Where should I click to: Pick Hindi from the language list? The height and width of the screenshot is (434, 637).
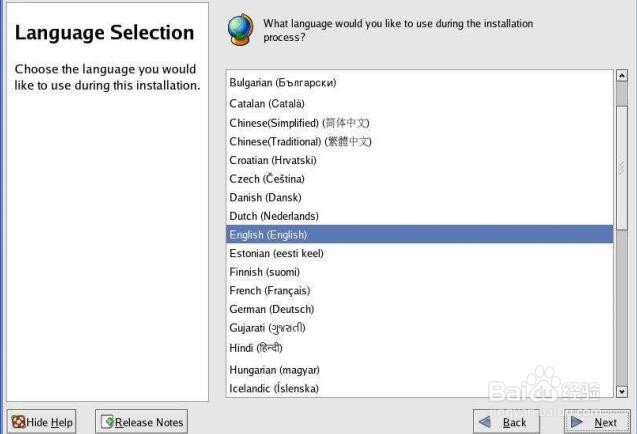419,348
